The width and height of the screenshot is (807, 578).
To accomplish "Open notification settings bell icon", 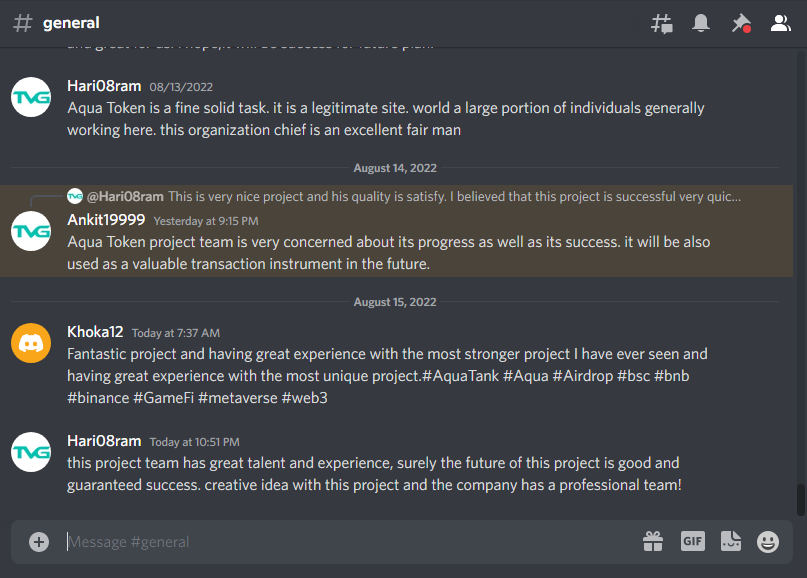I will point(700,23).
